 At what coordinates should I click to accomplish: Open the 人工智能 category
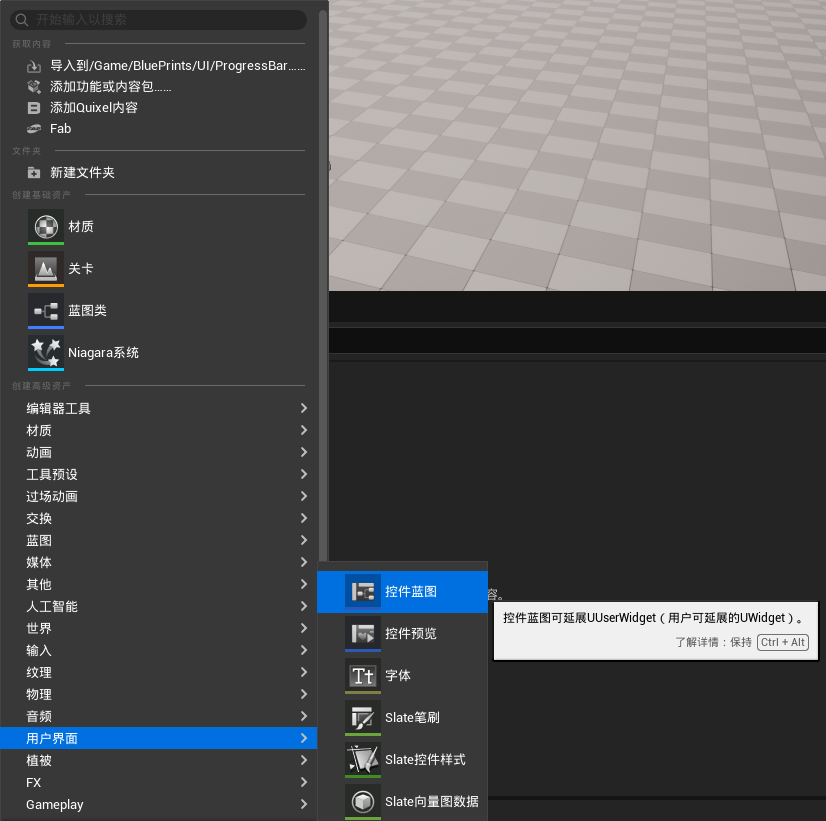pos(159,606)
